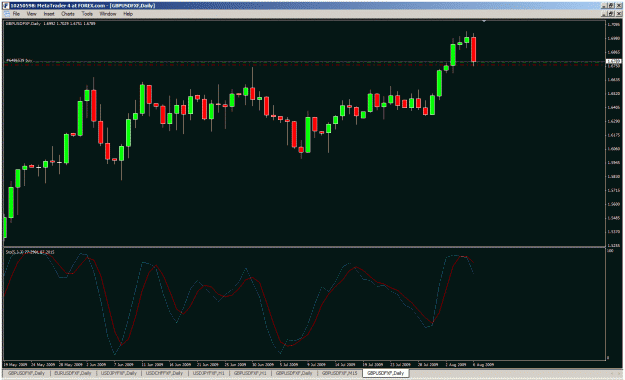
Task: Select the #6496529 buy order line label
Action: pyautogui.click(x=19, y=60)
